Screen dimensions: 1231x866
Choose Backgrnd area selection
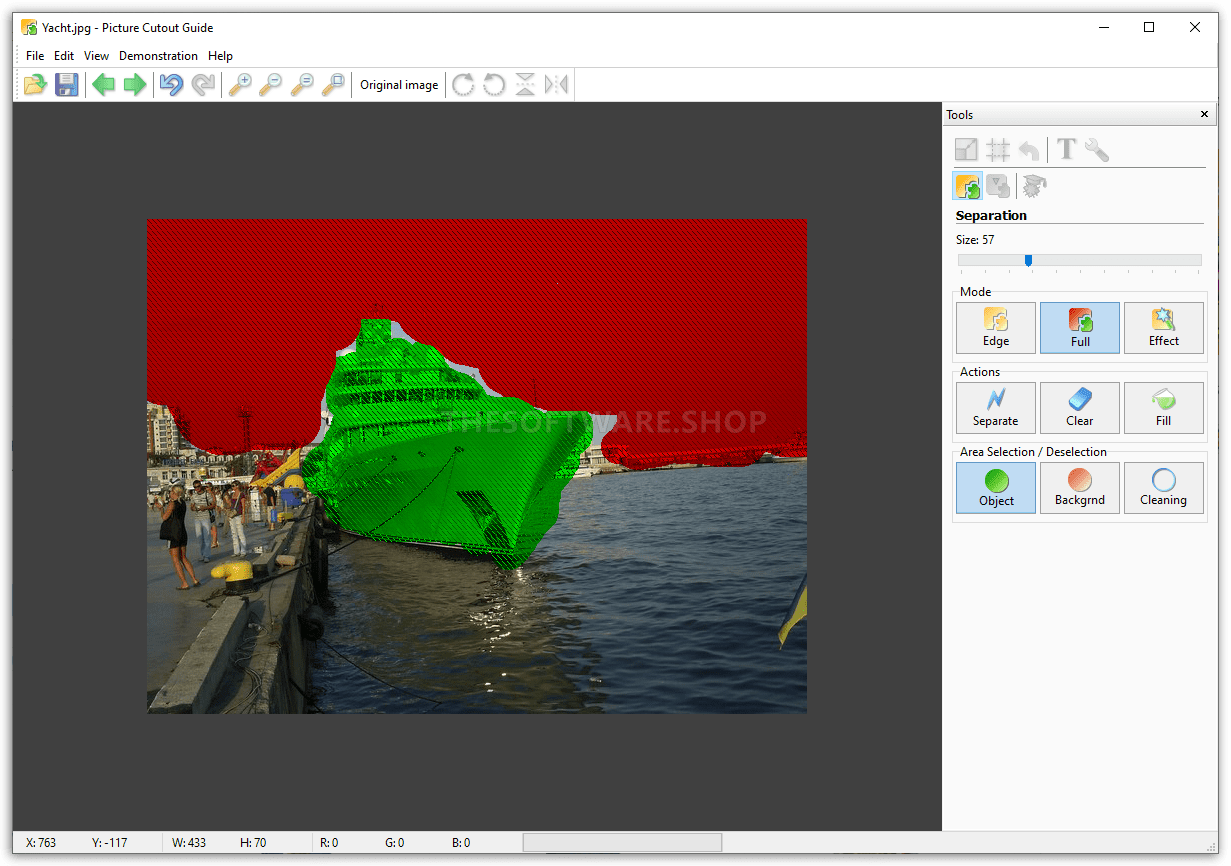click(1080, 488)
